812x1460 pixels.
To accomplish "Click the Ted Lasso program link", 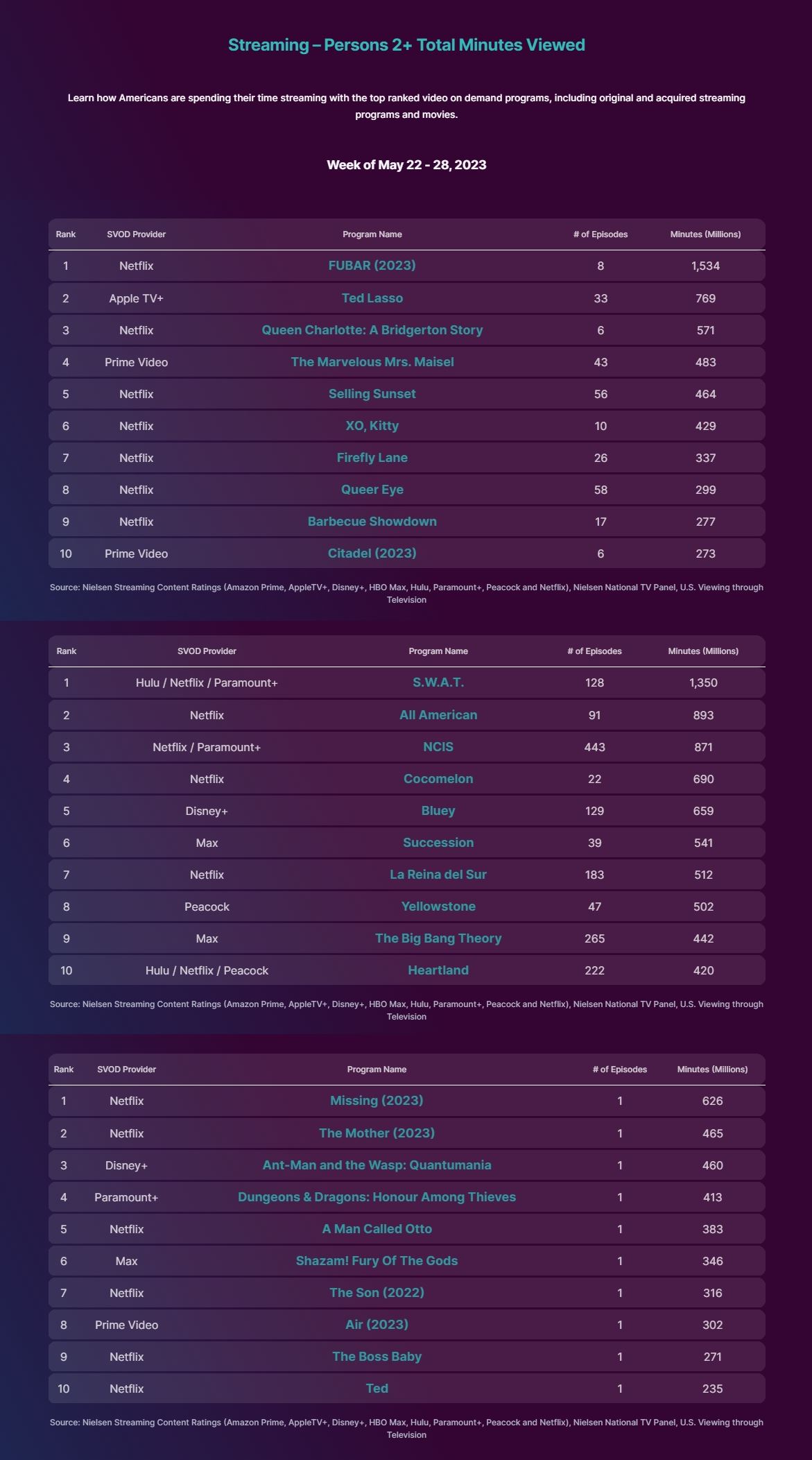I will coord(372,298).
